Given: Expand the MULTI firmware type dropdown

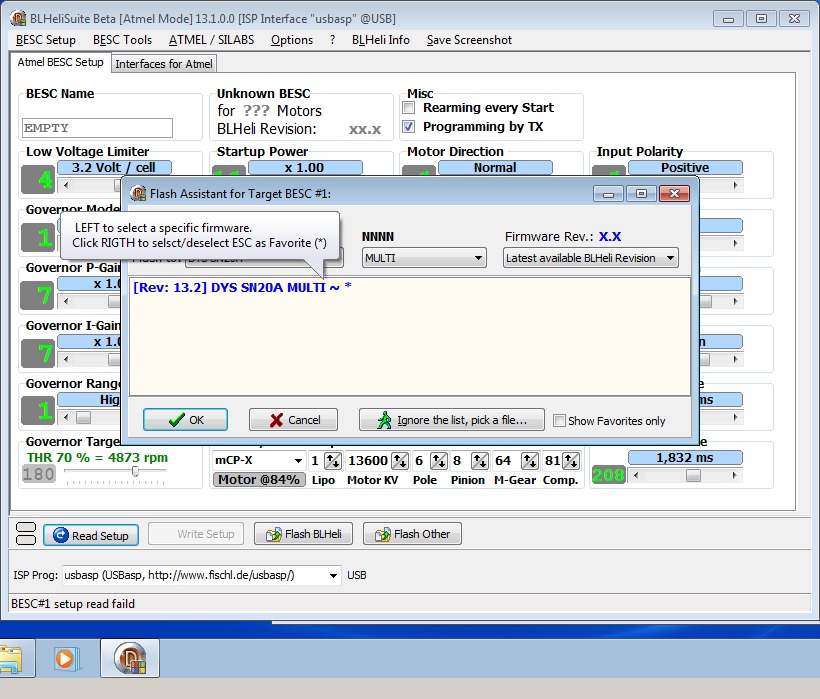Looking at the screenshot, I should 424,258.
